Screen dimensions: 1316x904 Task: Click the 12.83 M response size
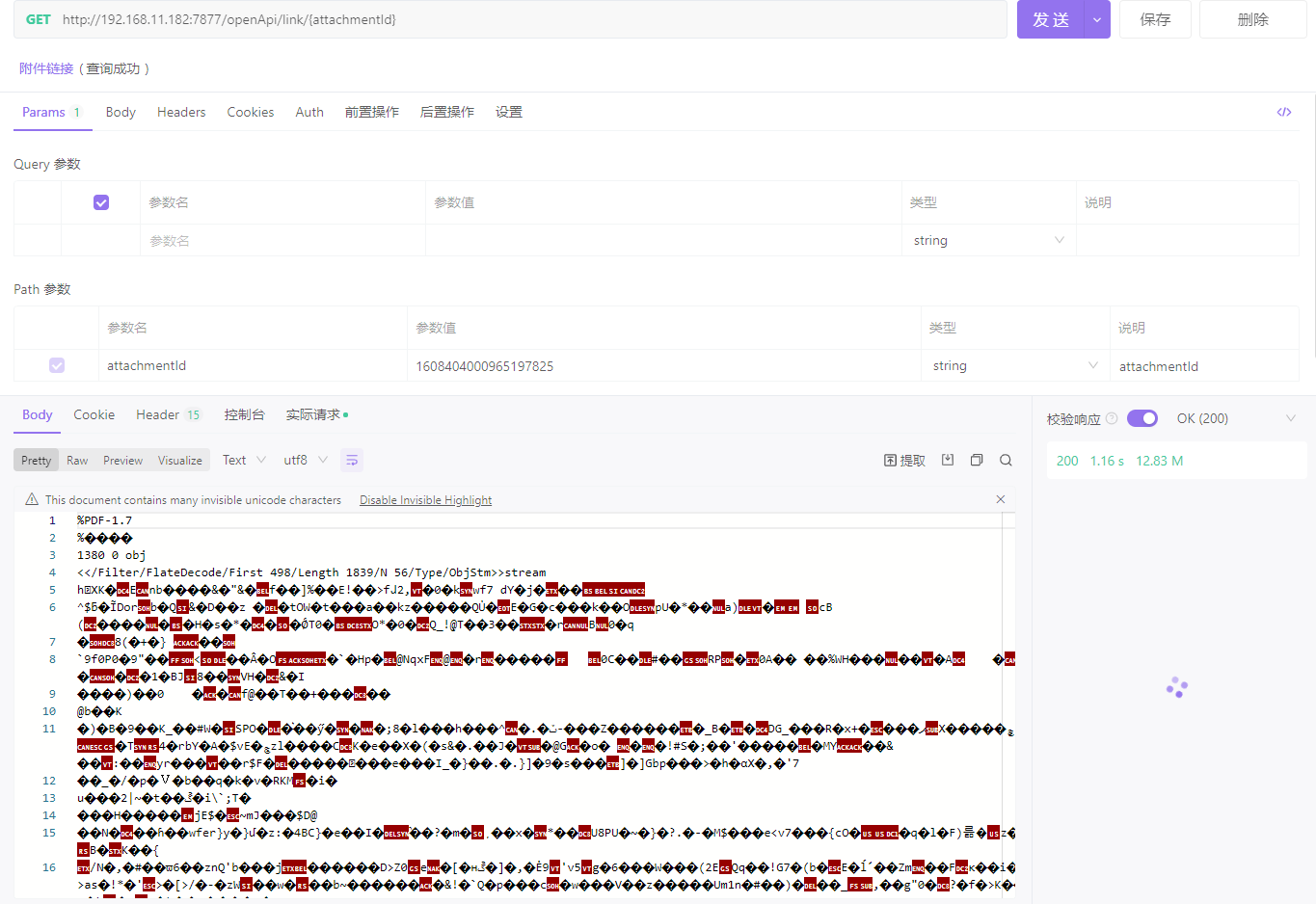pyautogui.click(x=1159, y=461)
